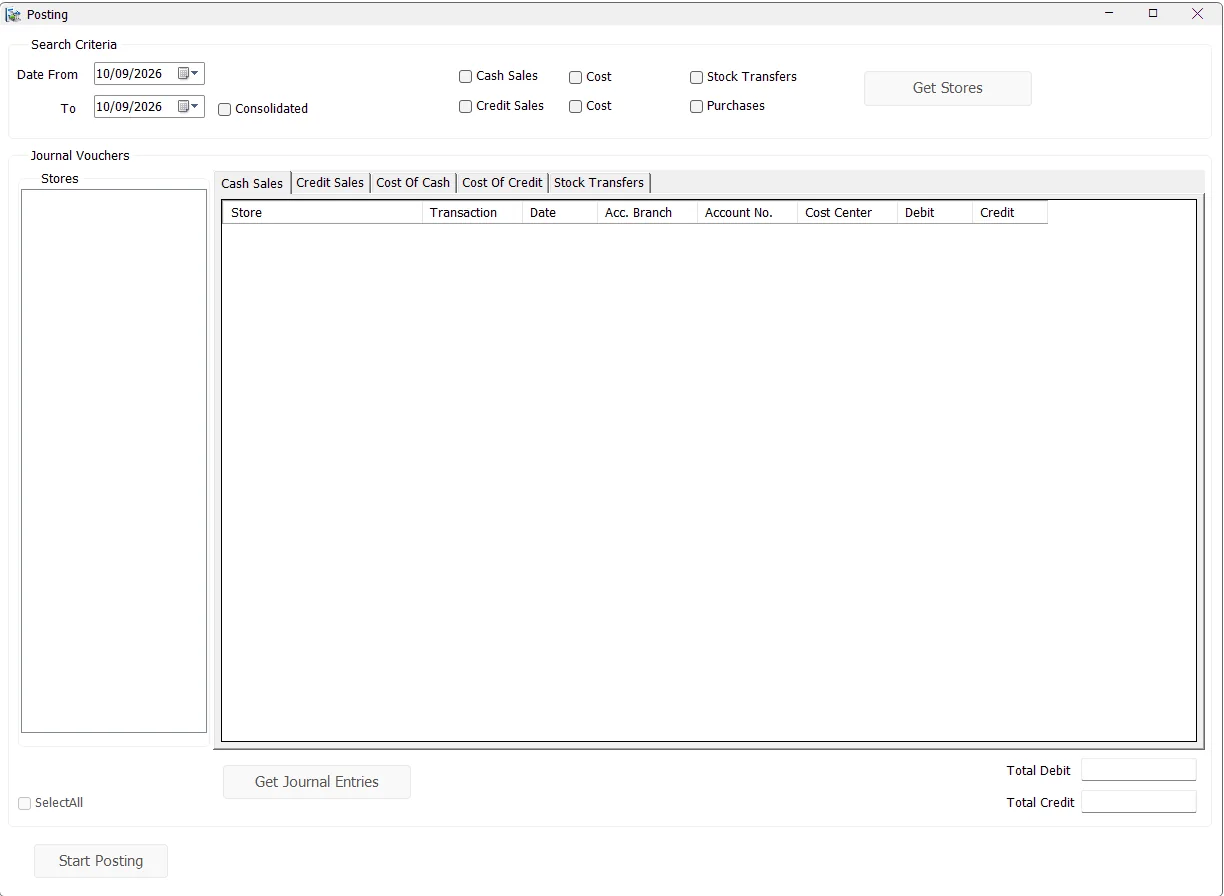This screenshot has width=1224, height=896.
Task: Open the Cost Of Credit tab
Action: (502, 183)
